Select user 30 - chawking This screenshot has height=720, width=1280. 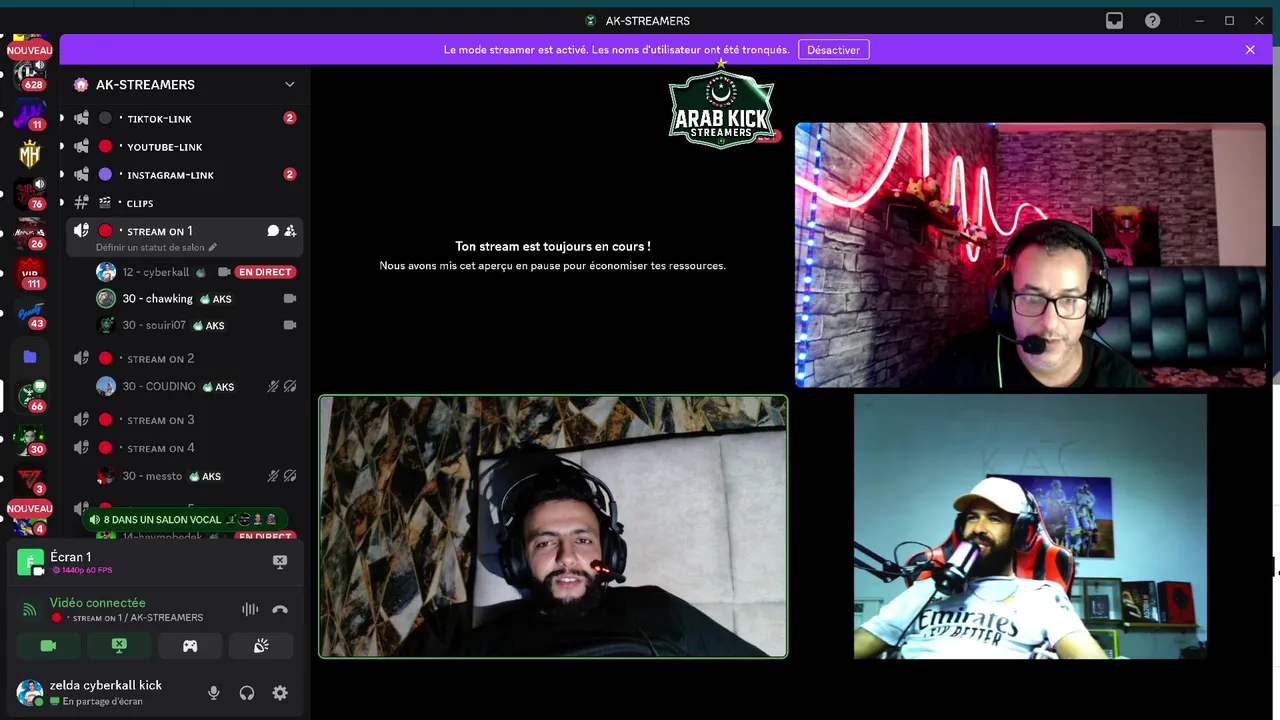click(x=157, y=299)
